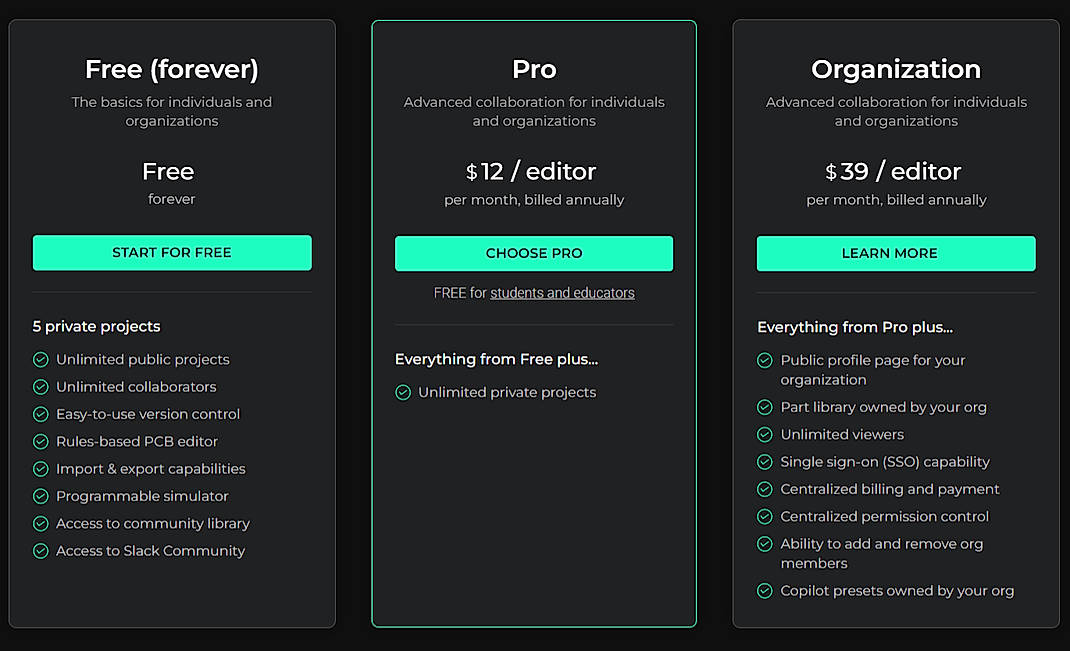Screen dimensions: 1070x651
Task: Click the checkmark next to "Unlimited viewers"
Action: pos(765,434)
